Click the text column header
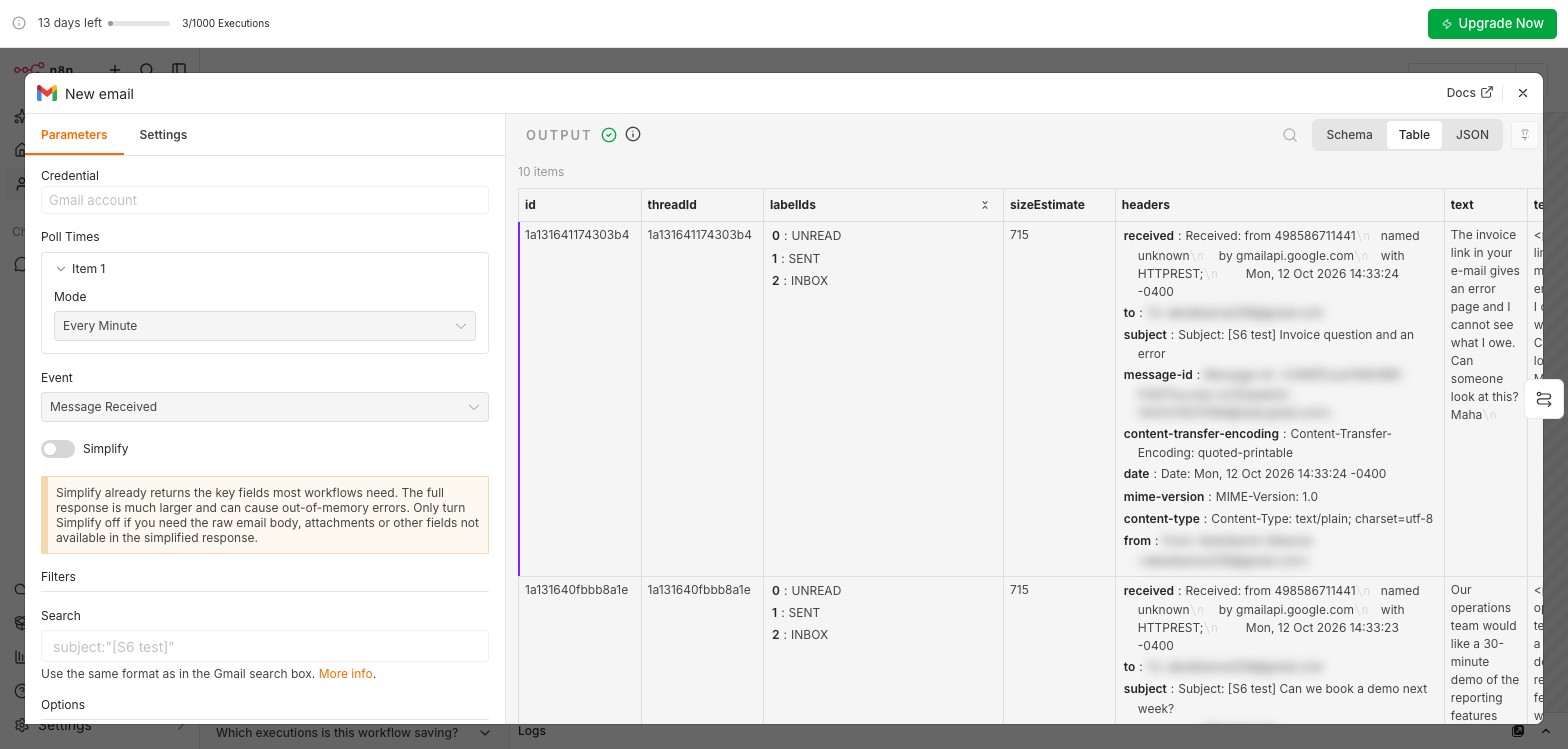 coord(1486,205)
